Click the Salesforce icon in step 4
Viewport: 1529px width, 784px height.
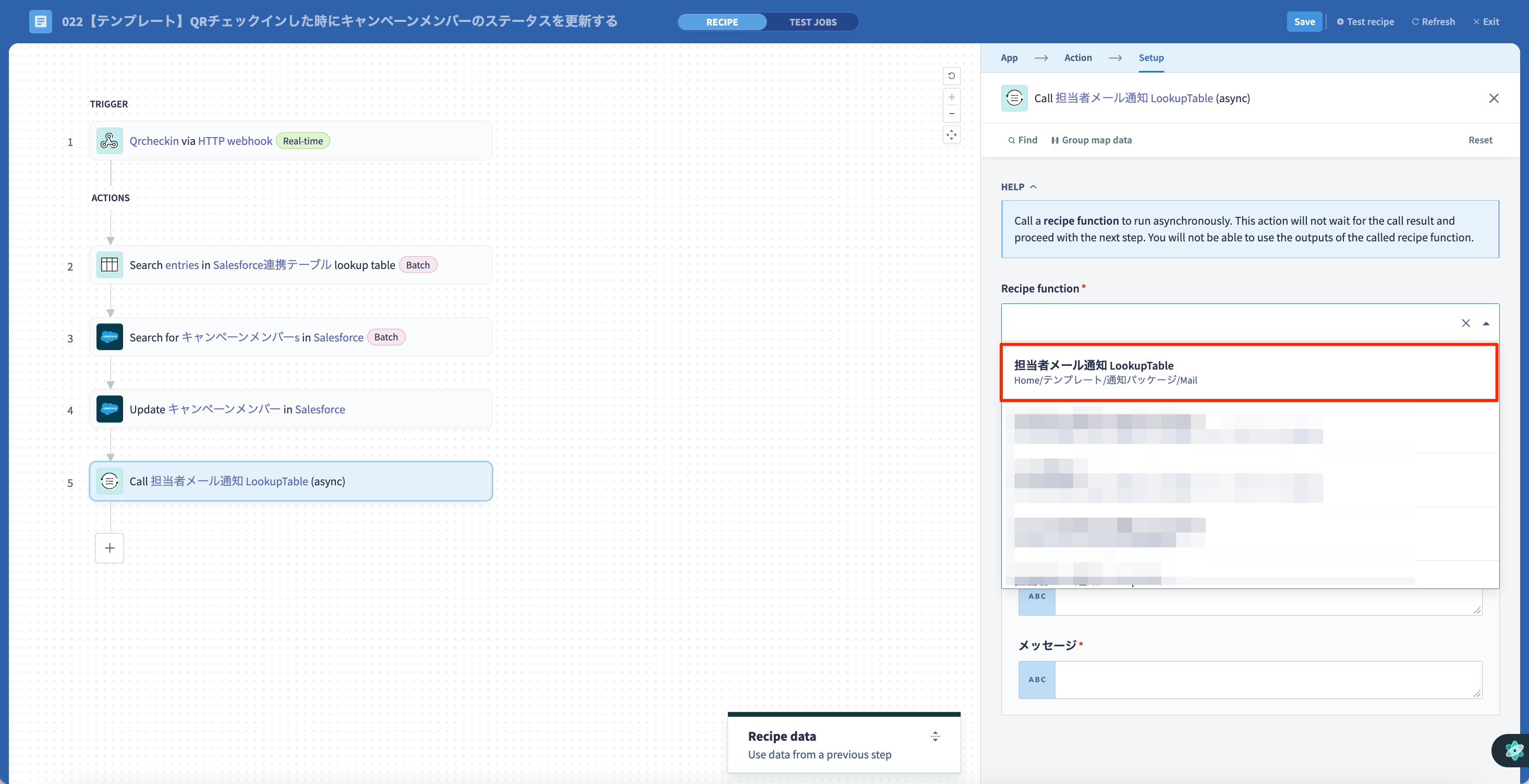(x=109, y=409)
